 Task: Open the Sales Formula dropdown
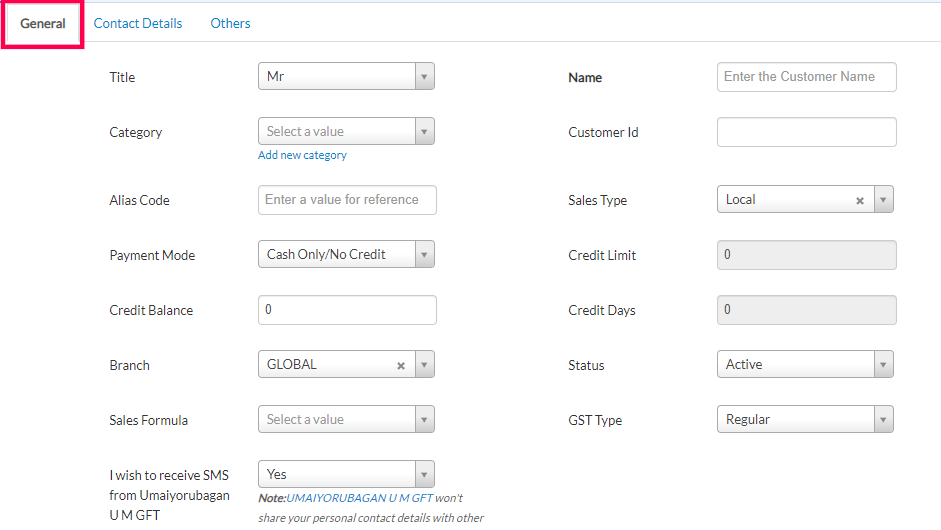point(424,420)
